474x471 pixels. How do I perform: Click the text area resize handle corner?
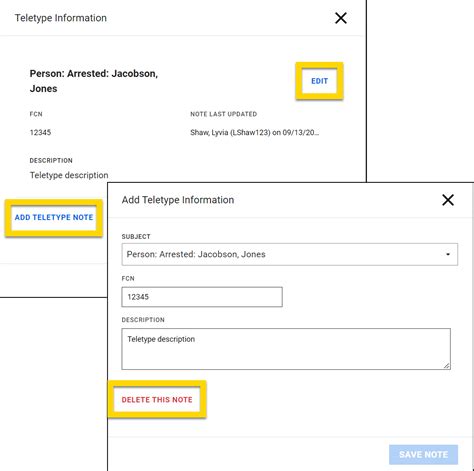(x=446, y=365)
